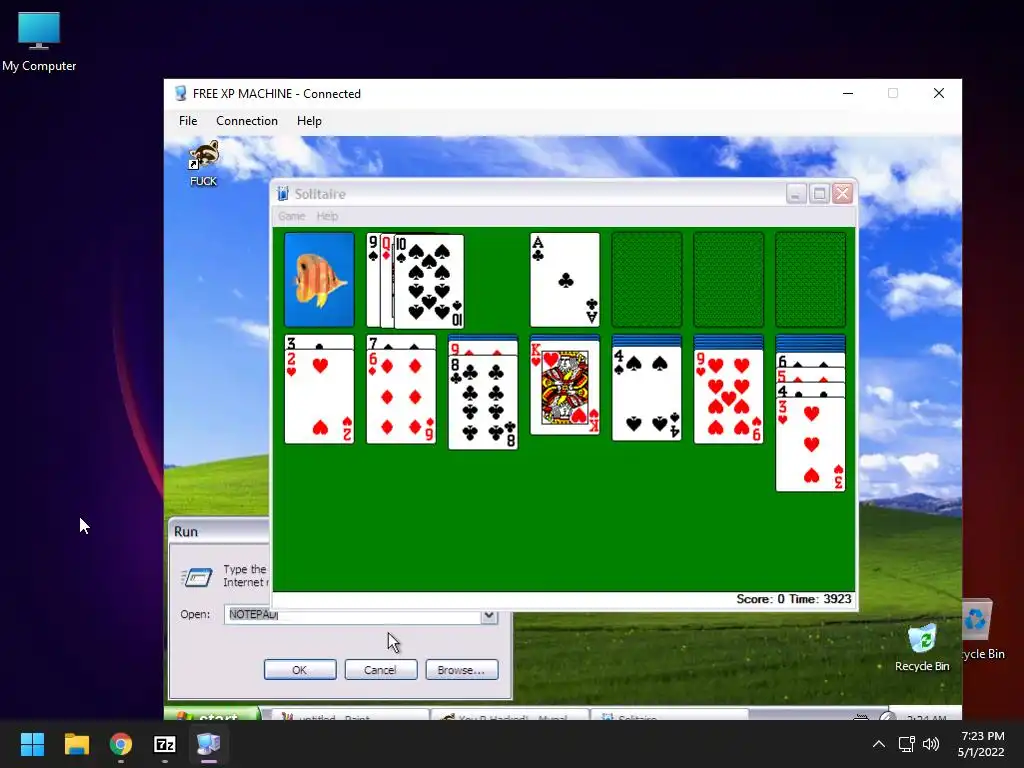Open the Game menu in Solitaire
The height and width of the screenshot is (768, 1024).
(x=291, y=216)
